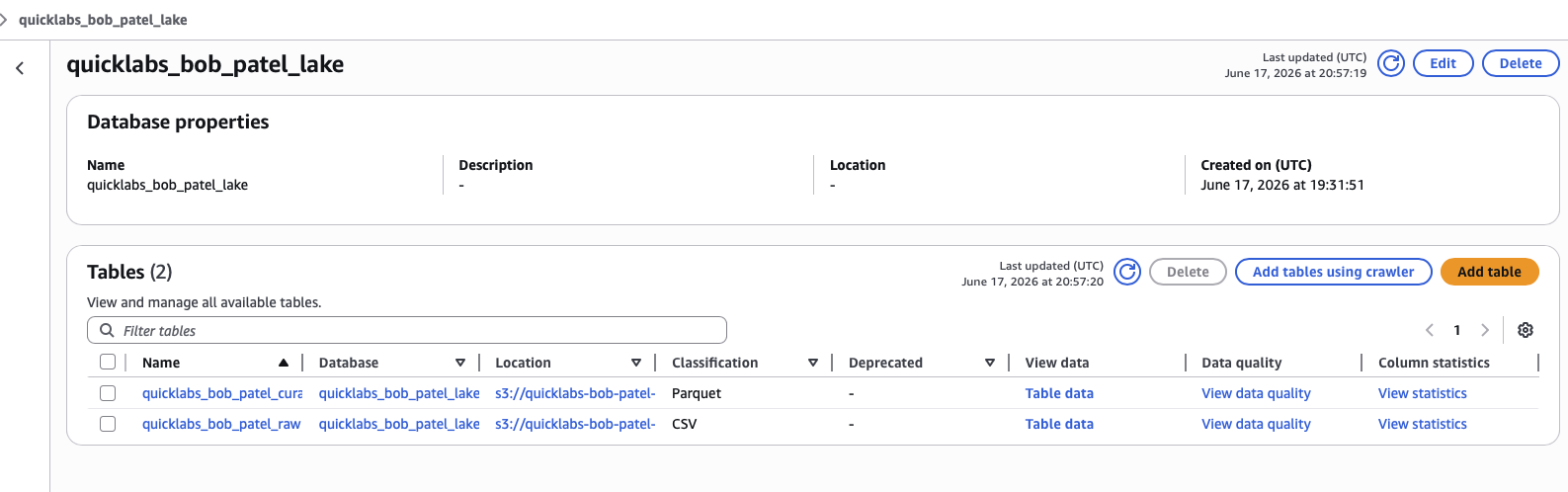1568x492 pixels.
Task: Sort by Classification column arrow
Action: click(813, 363)
